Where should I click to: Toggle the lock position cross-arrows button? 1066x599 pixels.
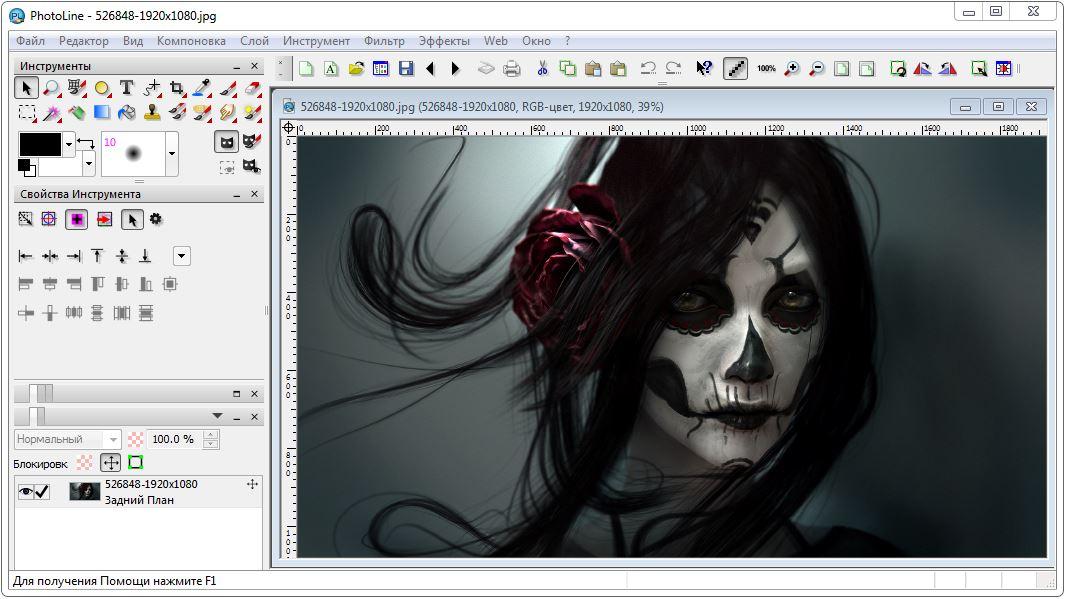[x=110, y=463]
